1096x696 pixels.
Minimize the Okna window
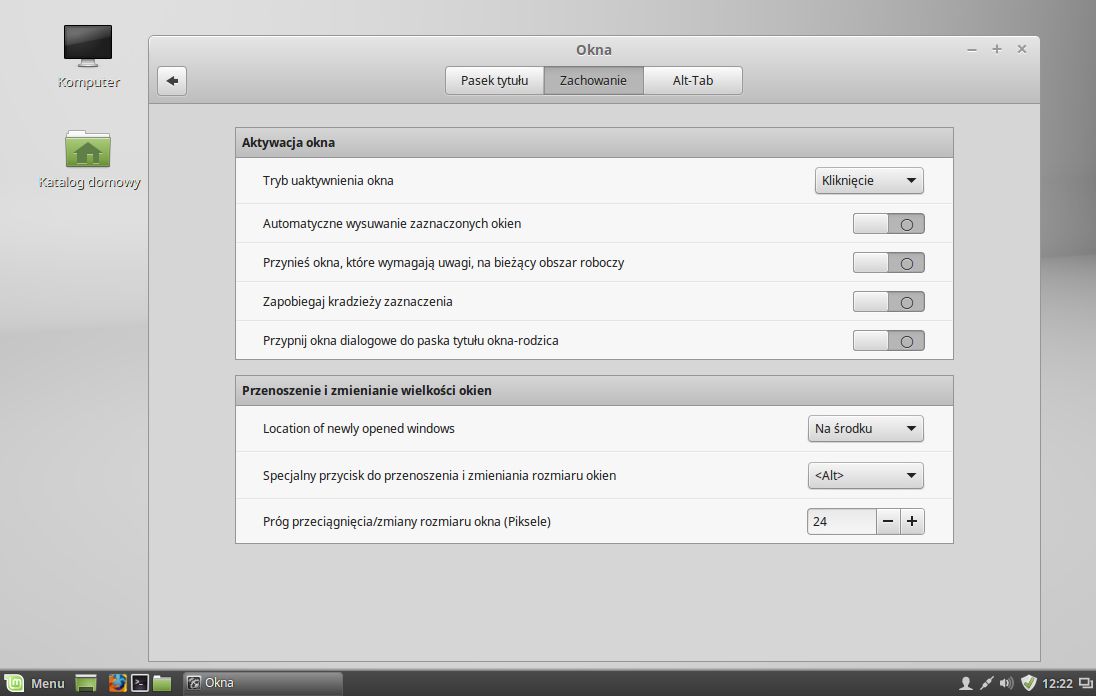[972, 50]
